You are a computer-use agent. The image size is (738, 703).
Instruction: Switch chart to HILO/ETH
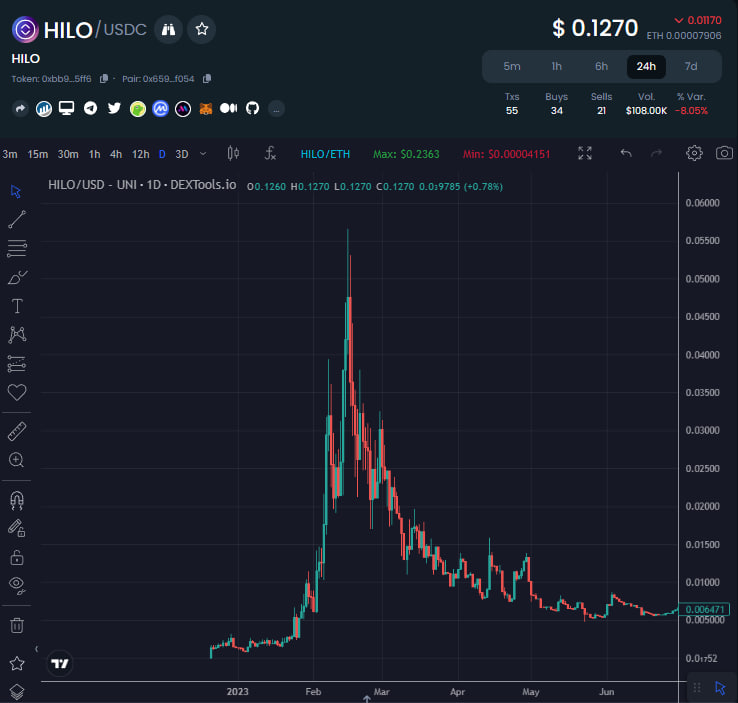point(325,154)
